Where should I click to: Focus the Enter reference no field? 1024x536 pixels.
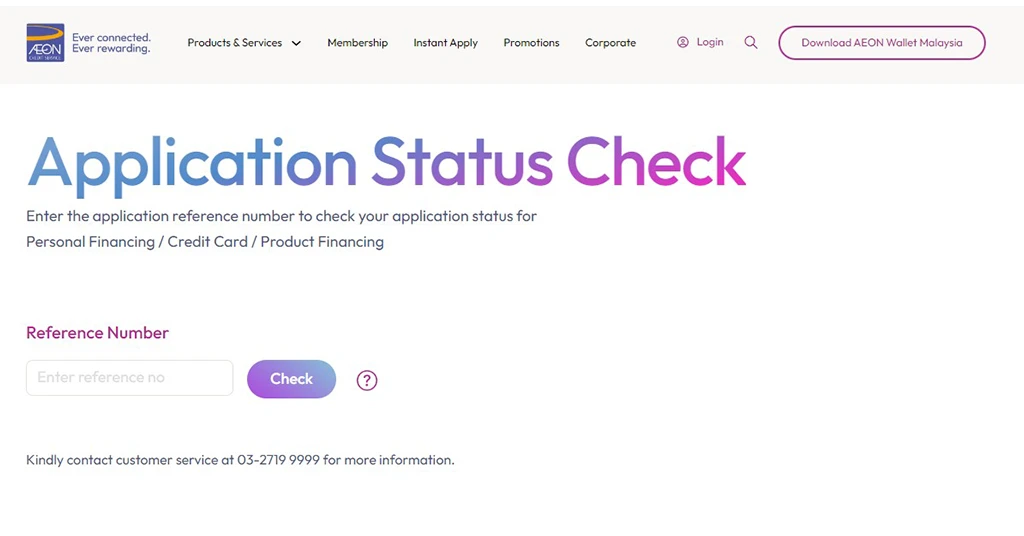coord(129,377)
